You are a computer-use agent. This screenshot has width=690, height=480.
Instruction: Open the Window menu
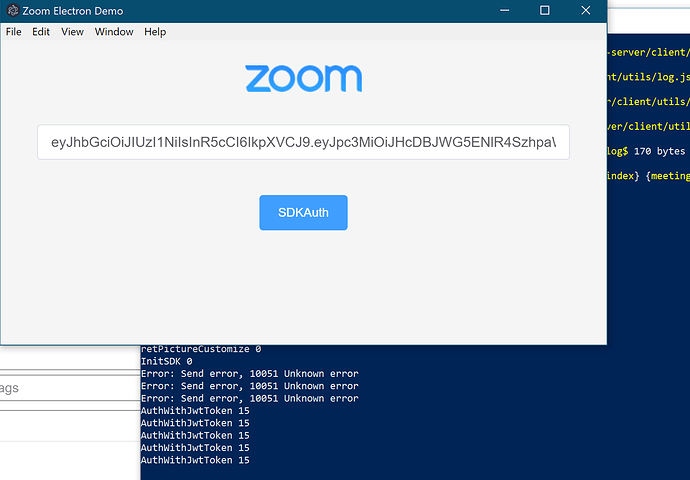coord(114,32)
